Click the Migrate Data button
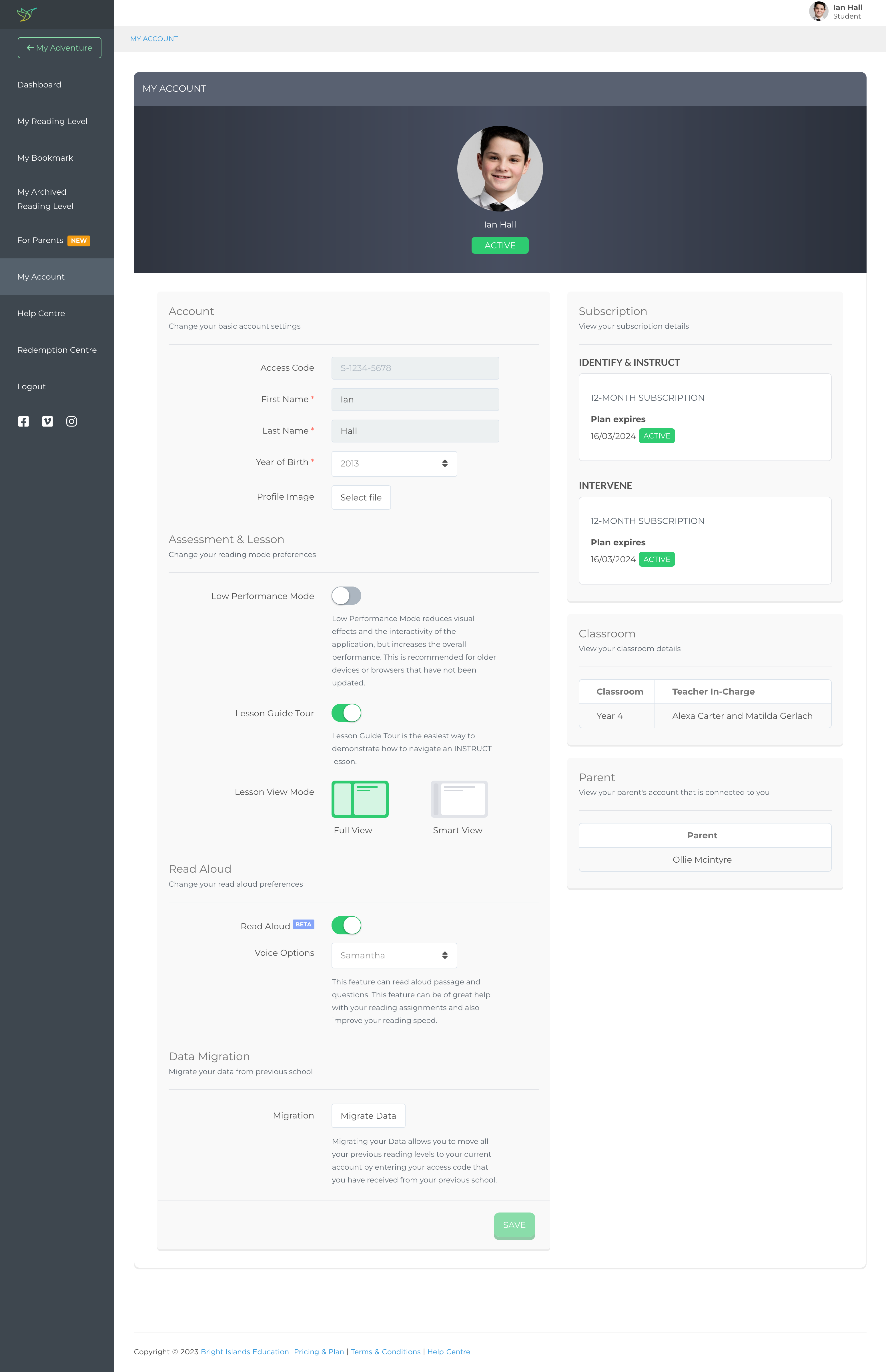 tap(368, 1115)
